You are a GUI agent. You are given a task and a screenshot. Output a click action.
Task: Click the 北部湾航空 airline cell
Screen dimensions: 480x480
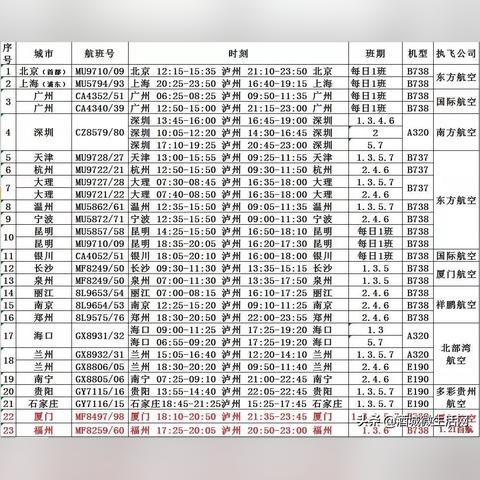pyautogui.click(x=456, y=354)
